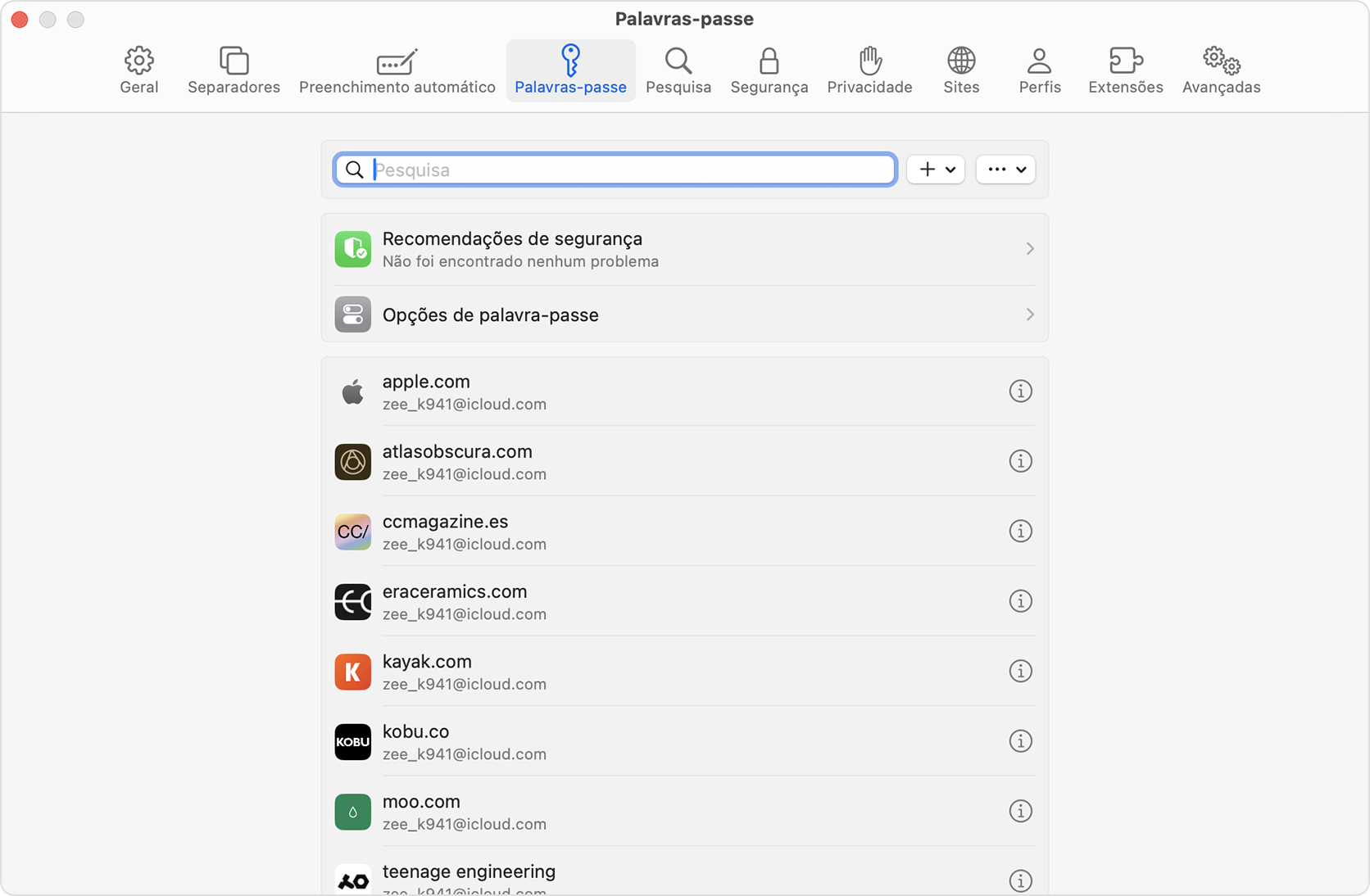
Task: Open Preenchimento automático tab
Action: pyautogui.click(x=397, y=70)
